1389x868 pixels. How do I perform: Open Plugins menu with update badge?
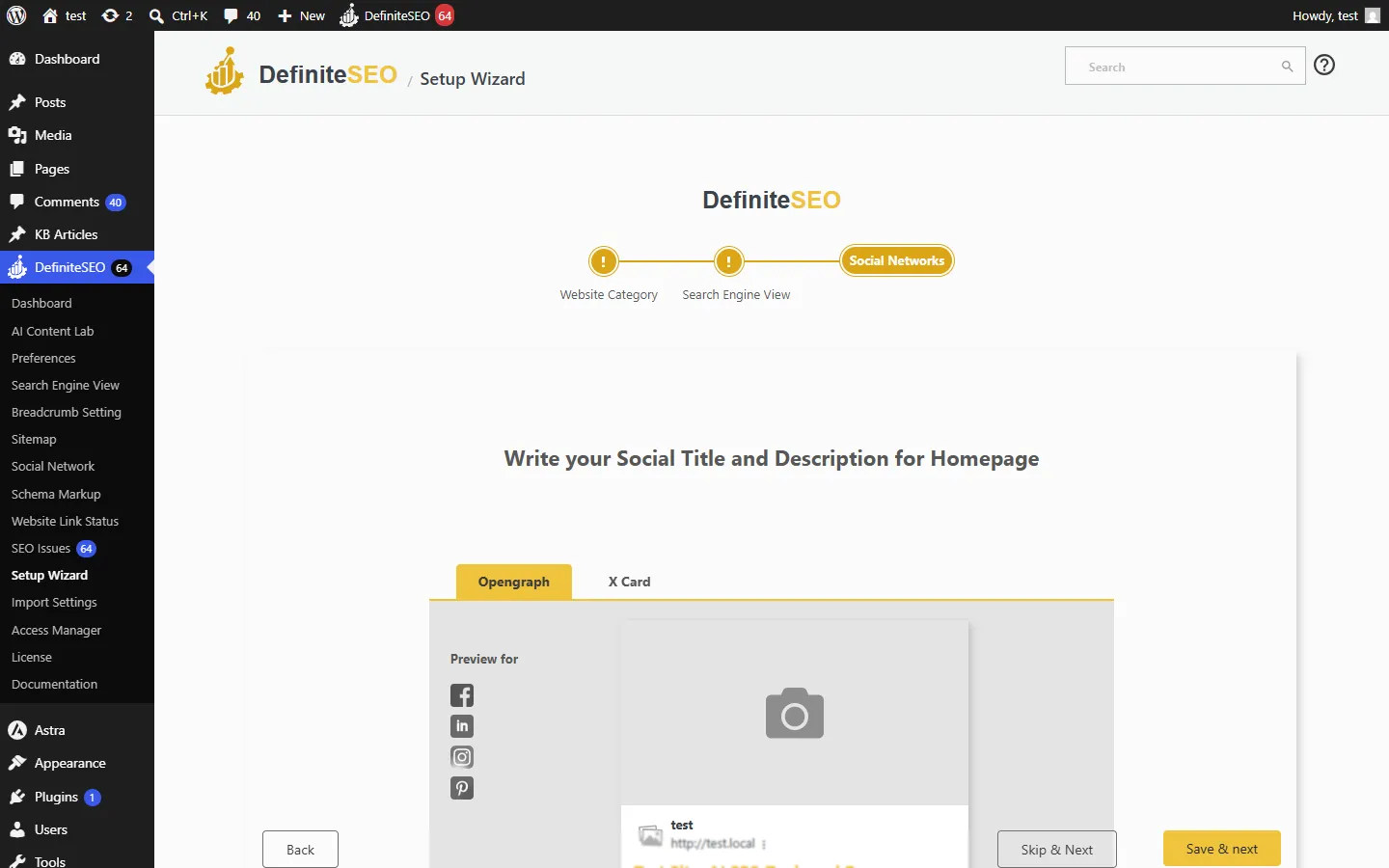[77, 797]
